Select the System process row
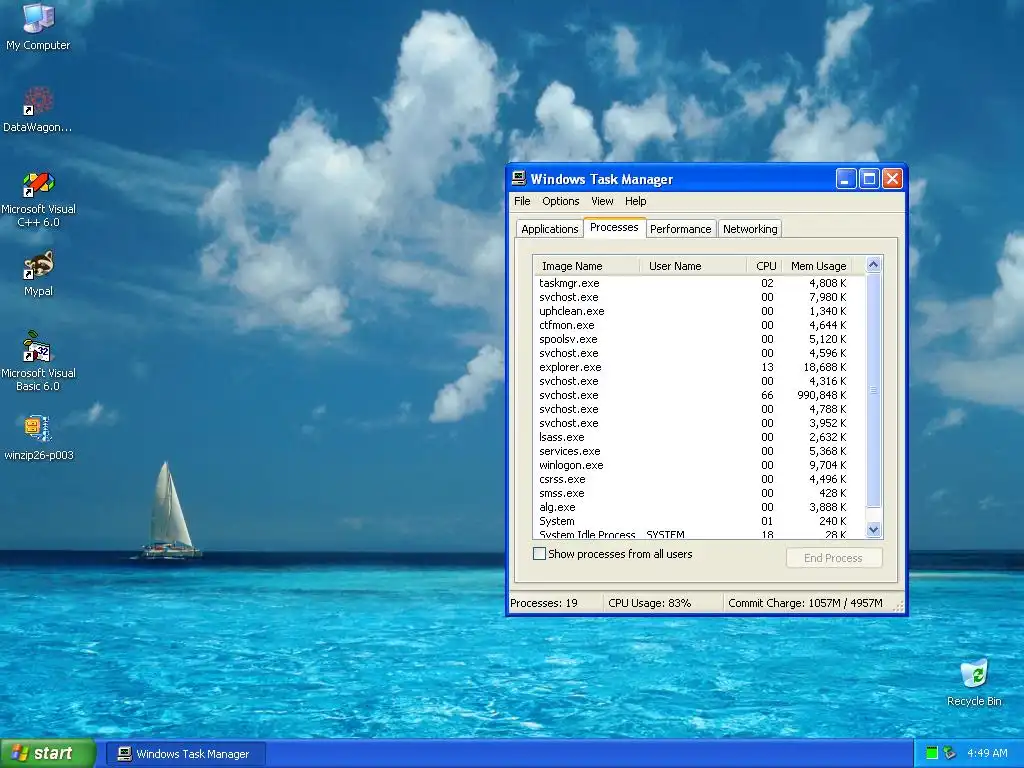The width and height of the screenshot is (1024, 768). [x=699, y=521]
